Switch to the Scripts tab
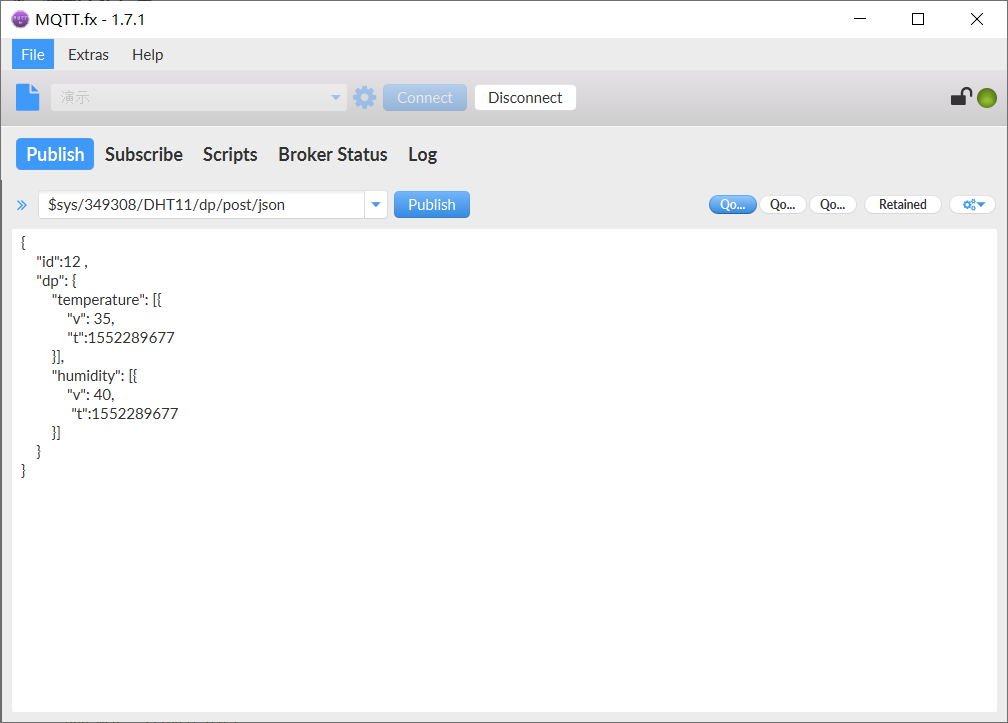The height and width of the screenshot is (723, 1008). 230,154
